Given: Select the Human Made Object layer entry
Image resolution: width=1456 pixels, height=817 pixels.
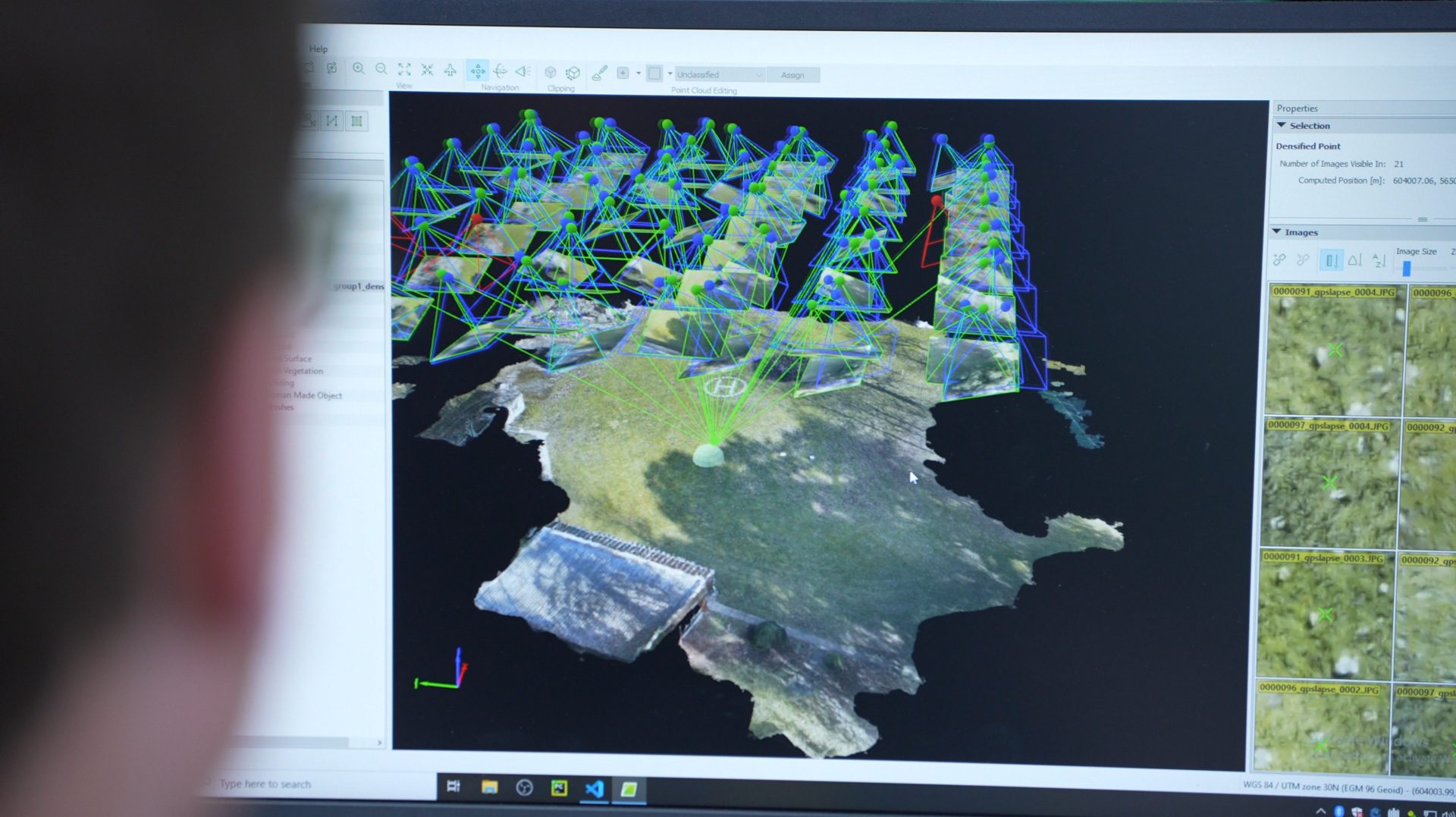Looking at the screenshot, I should tap(307, 395).
